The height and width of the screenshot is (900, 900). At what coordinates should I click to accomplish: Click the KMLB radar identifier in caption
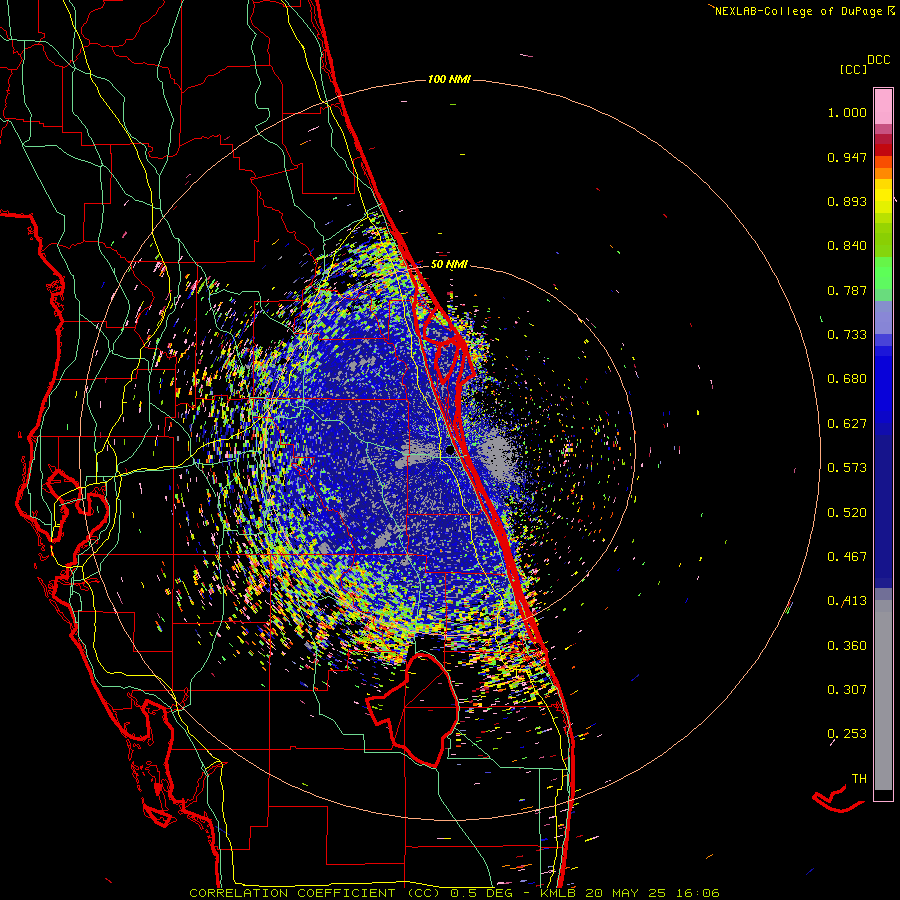click(558, 893)
